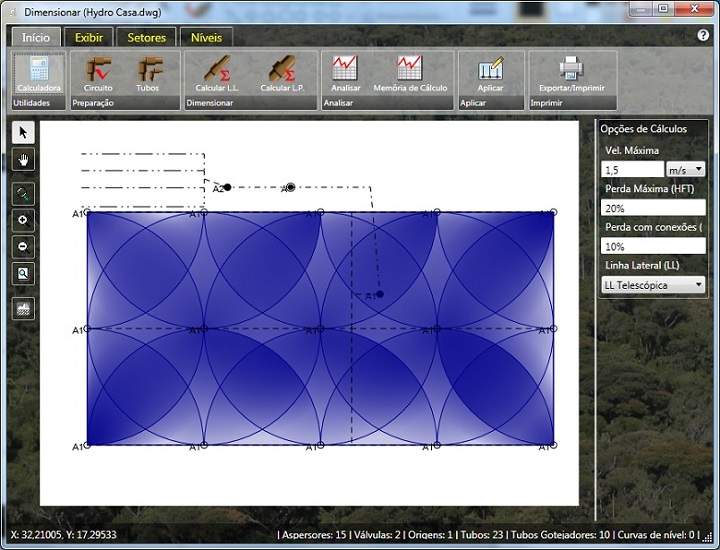The width and height of the screenshot is (720, 550).
Task: Click the Circuito preparation icon
Action: (98, 73)
